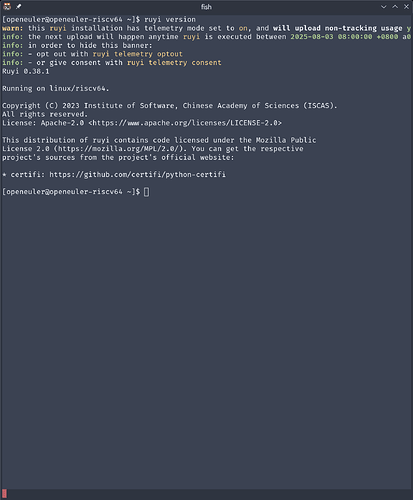Image resolution: width=413 pixels, height=500 pixels.
Task: Click the 'ruyi telemetry optout' command text
Action: tap(138, 54)
